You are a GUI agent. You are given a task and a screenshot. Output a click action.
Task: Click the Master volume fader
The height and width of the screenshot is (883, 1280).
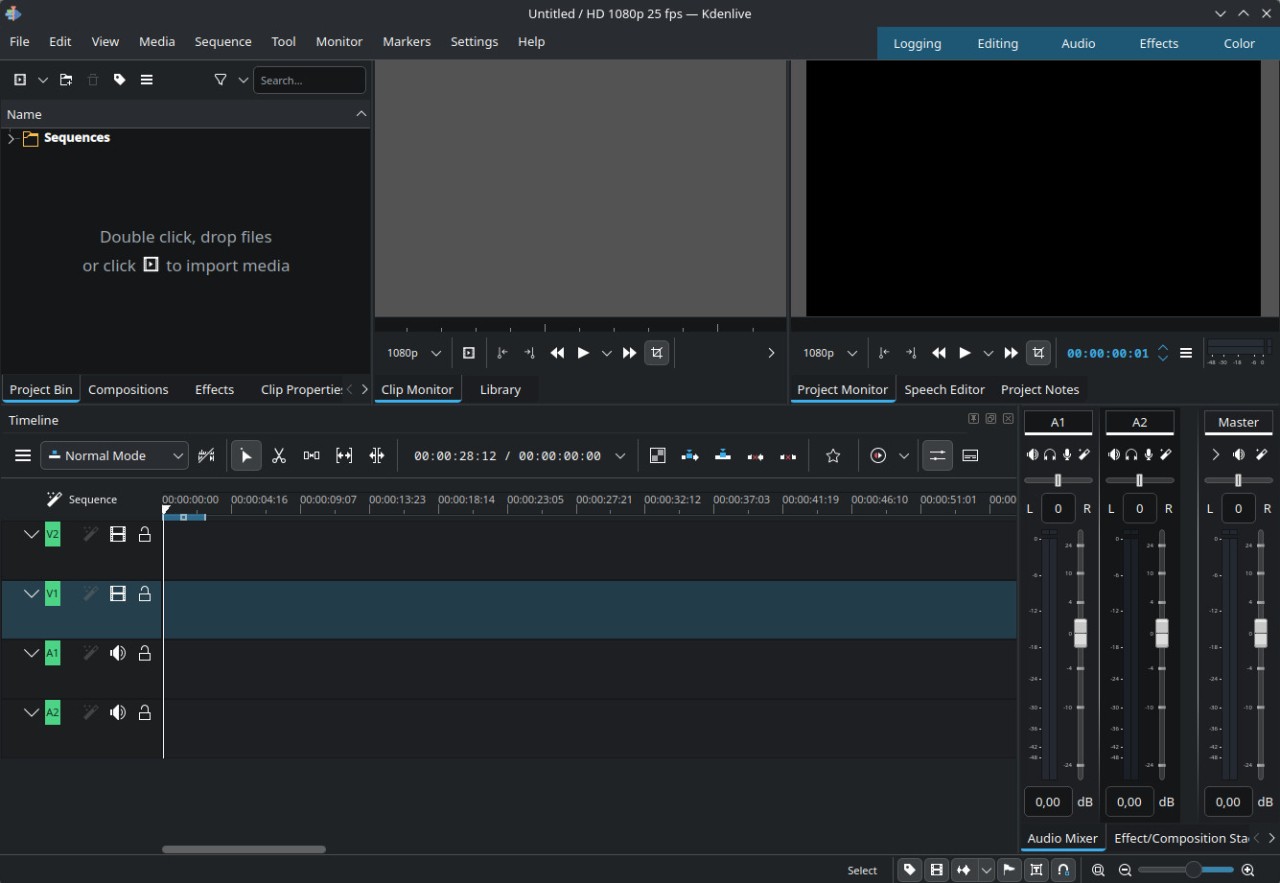tap(1260, 633)
